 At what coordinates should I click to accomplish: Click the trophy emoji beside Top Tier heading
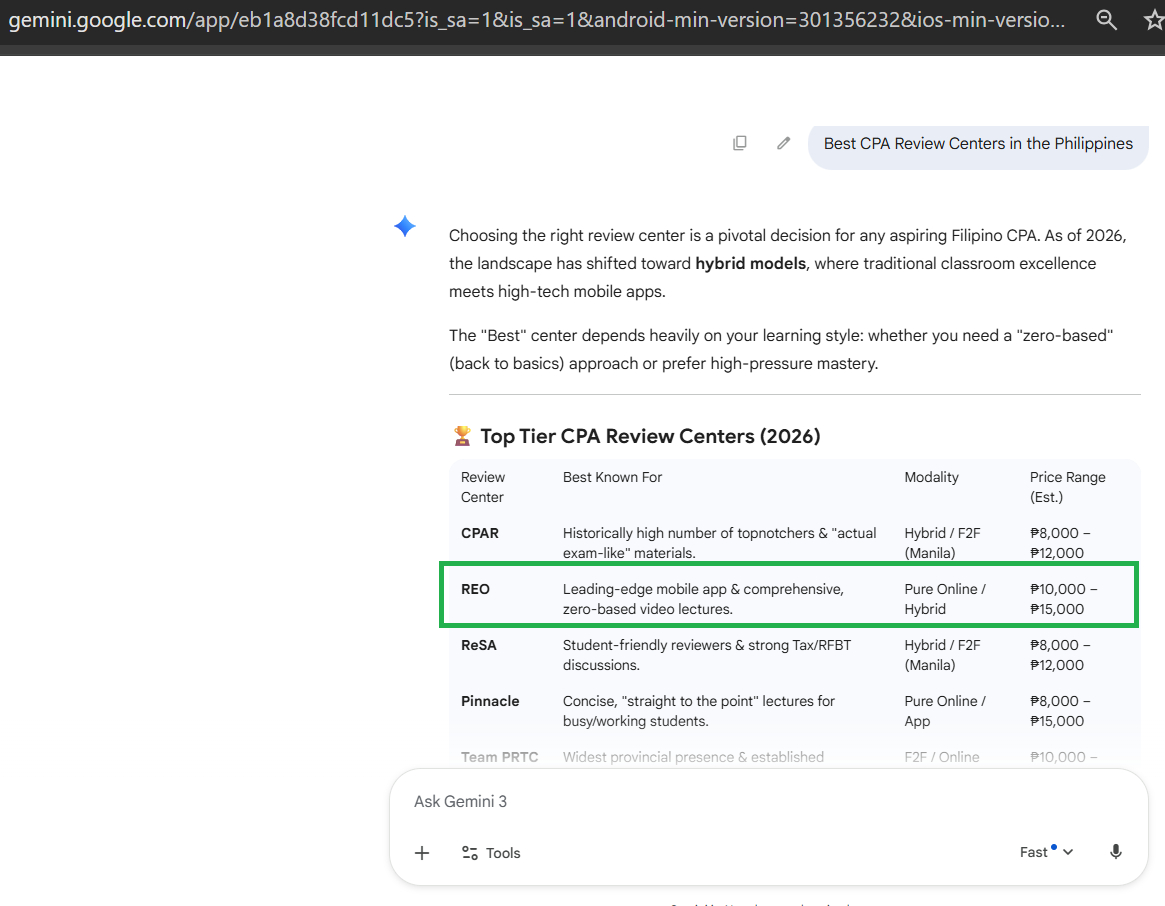[462, 436]
